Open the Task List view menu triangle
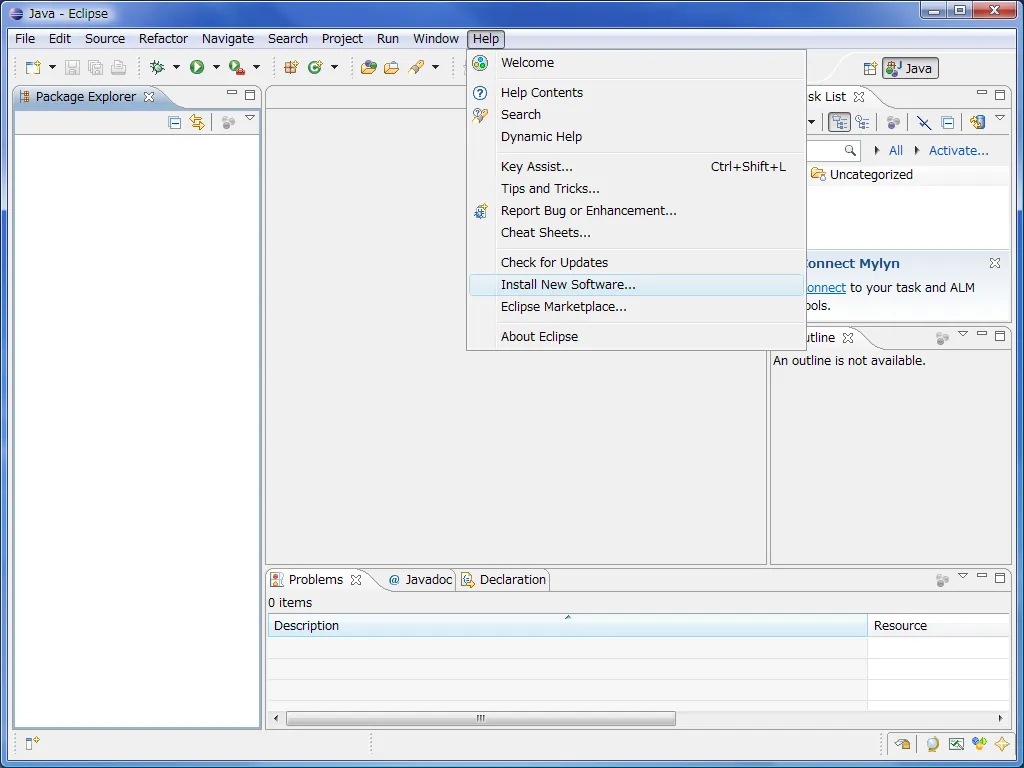Viewport: 1024px width, 768px height. pyautogui.click(x=999, y=118)
